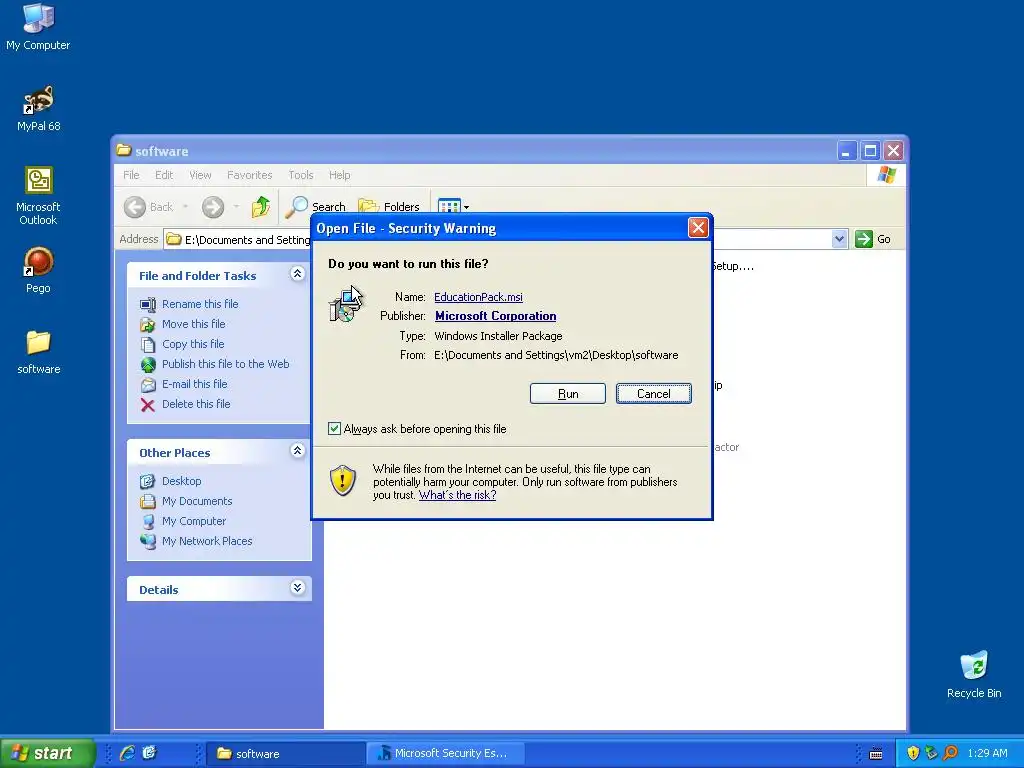
Task: Select the software folder on desktop
Action: point(39,353)
